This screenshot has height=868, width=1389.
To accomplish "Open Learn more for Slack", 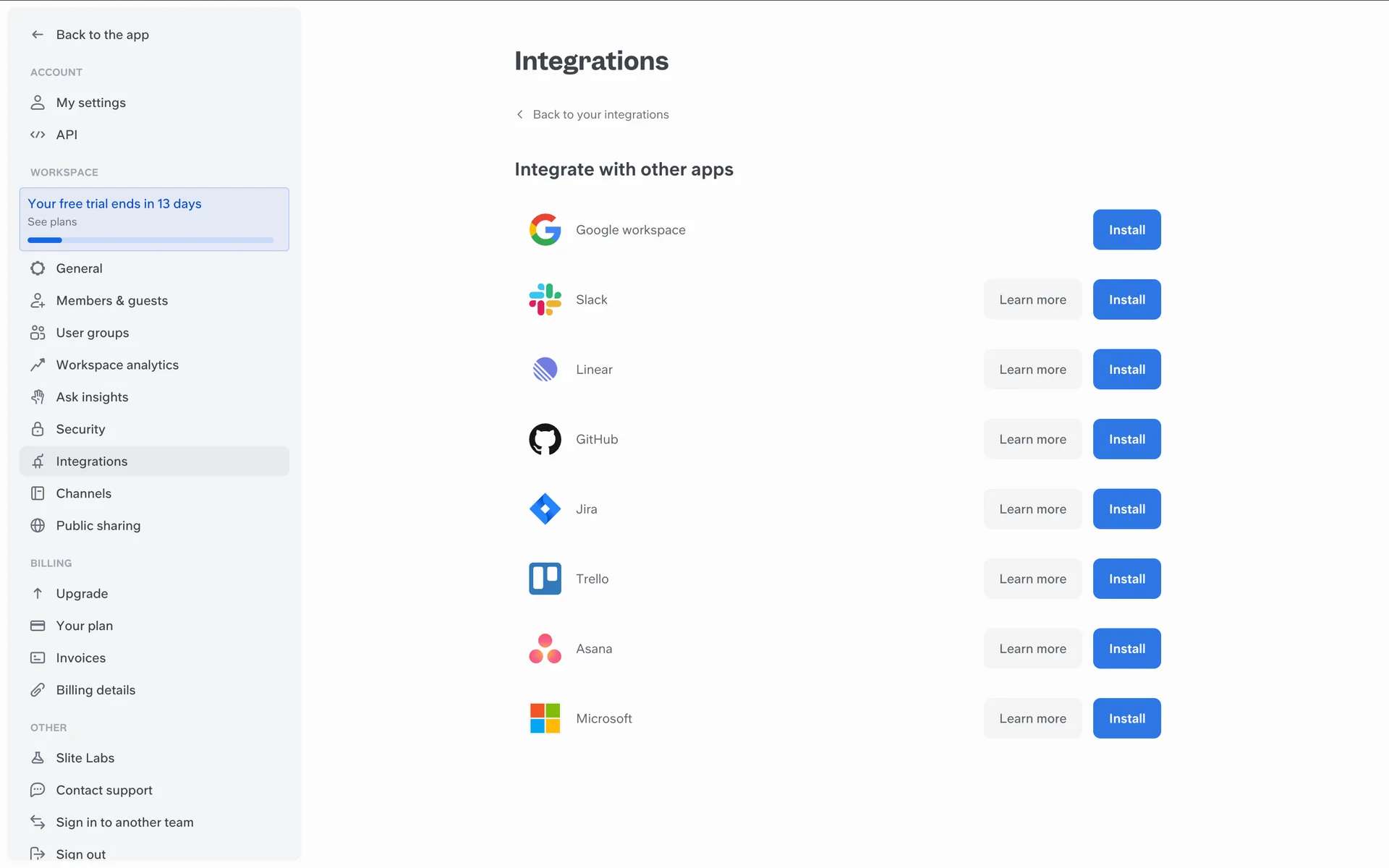I will pos(1032,299).
